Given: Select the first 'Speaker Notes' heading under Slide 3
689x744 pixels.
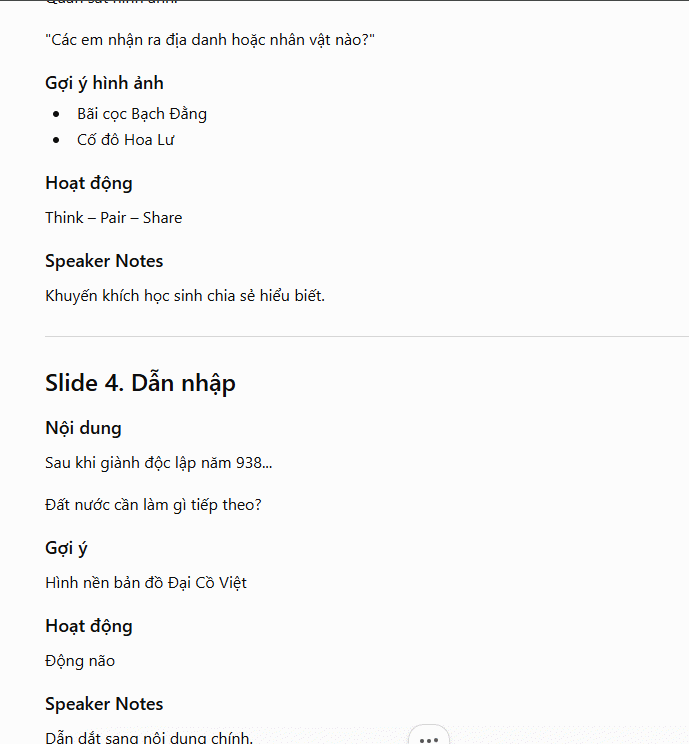Looking at the screenshot, I should (104, 261).
